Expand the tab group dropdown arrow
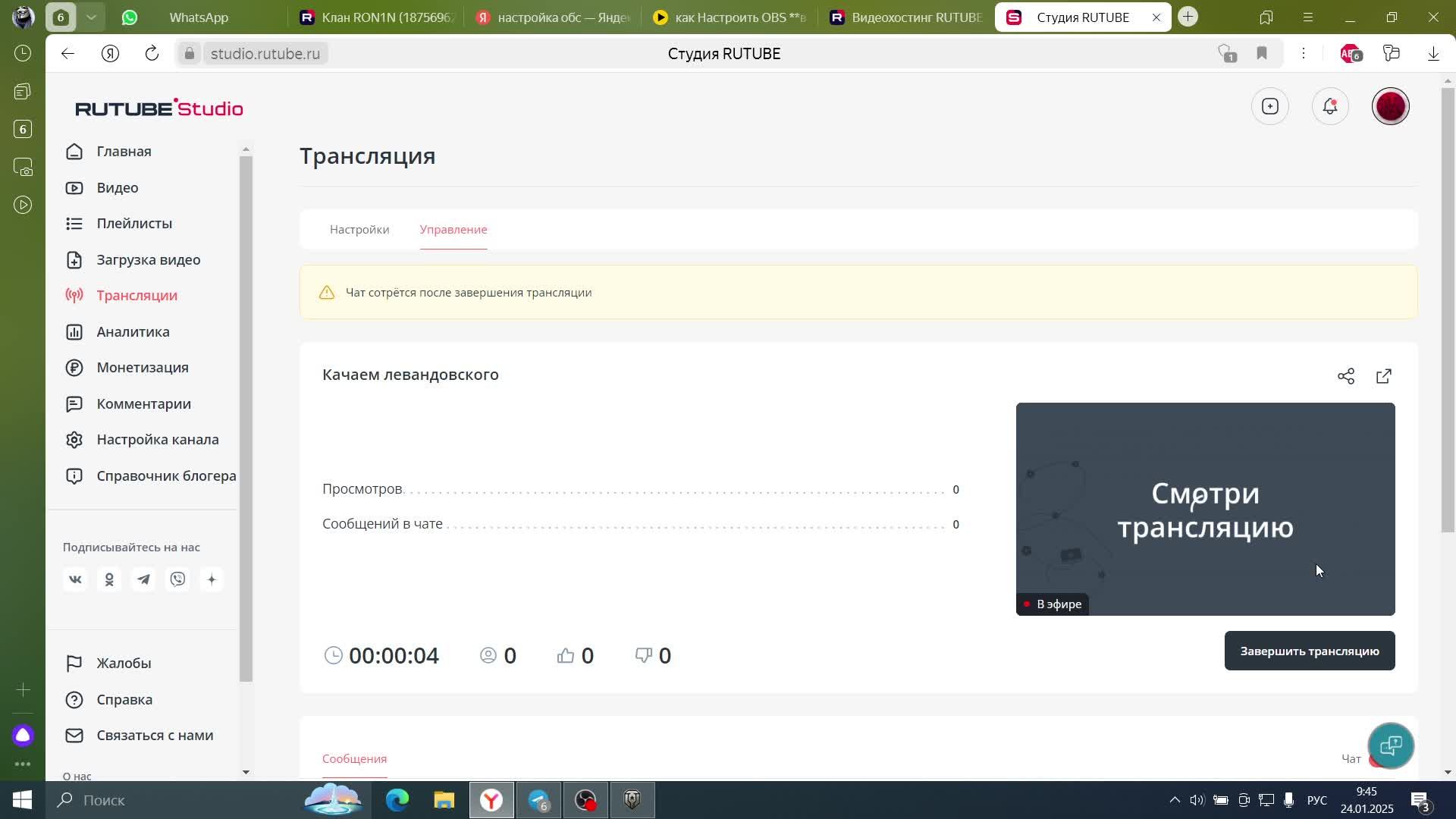1456x819 pixels. click(x=91, y=17)
